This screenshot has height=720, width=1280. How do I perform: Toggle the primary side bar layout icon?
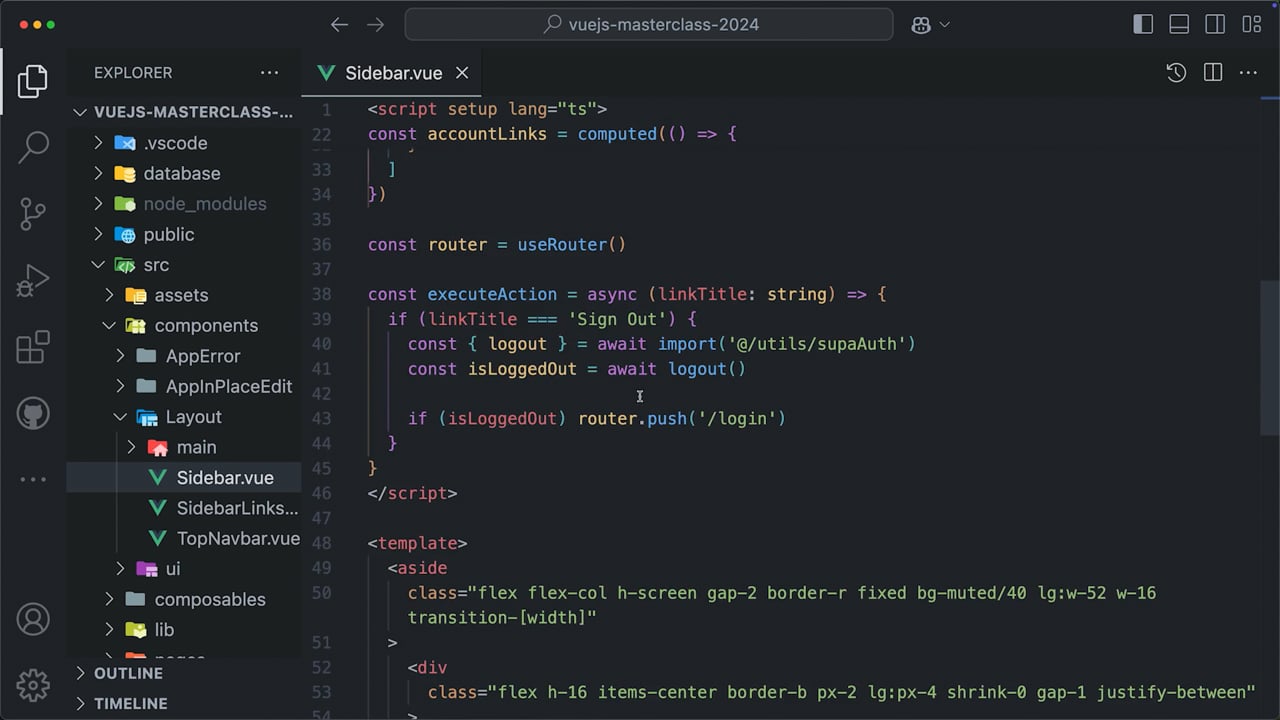(1143, 25)
